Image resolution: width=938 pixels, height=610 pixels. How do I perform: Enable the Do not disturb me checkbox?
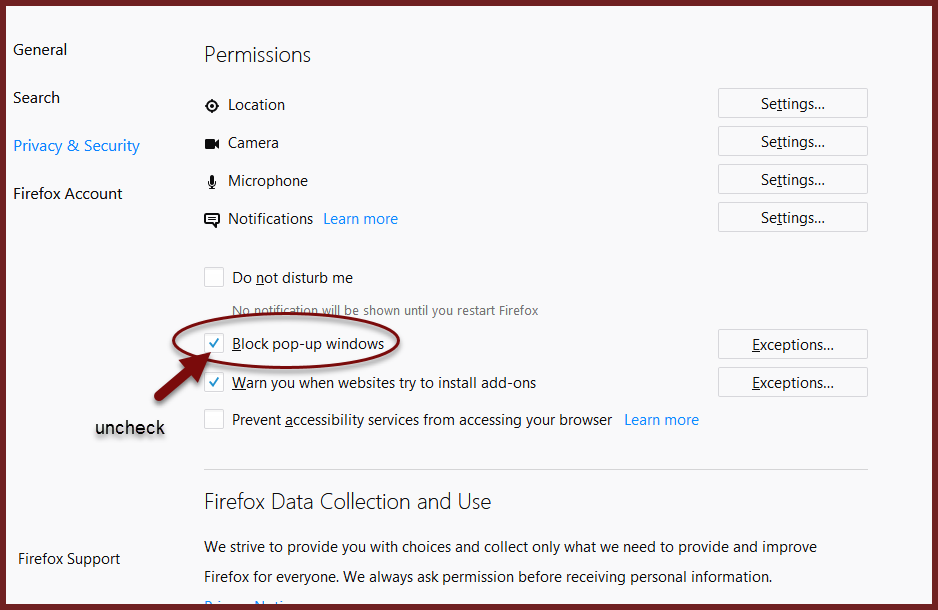pyautogui.click(x=214, y=277)
